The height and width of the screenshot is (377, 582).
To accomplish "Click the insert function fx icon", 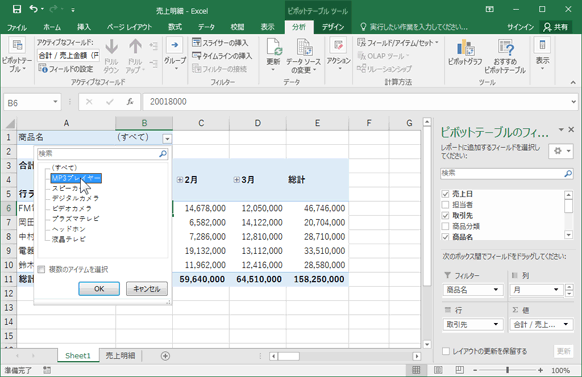I will pyautogui.click(x=130, y=102).
